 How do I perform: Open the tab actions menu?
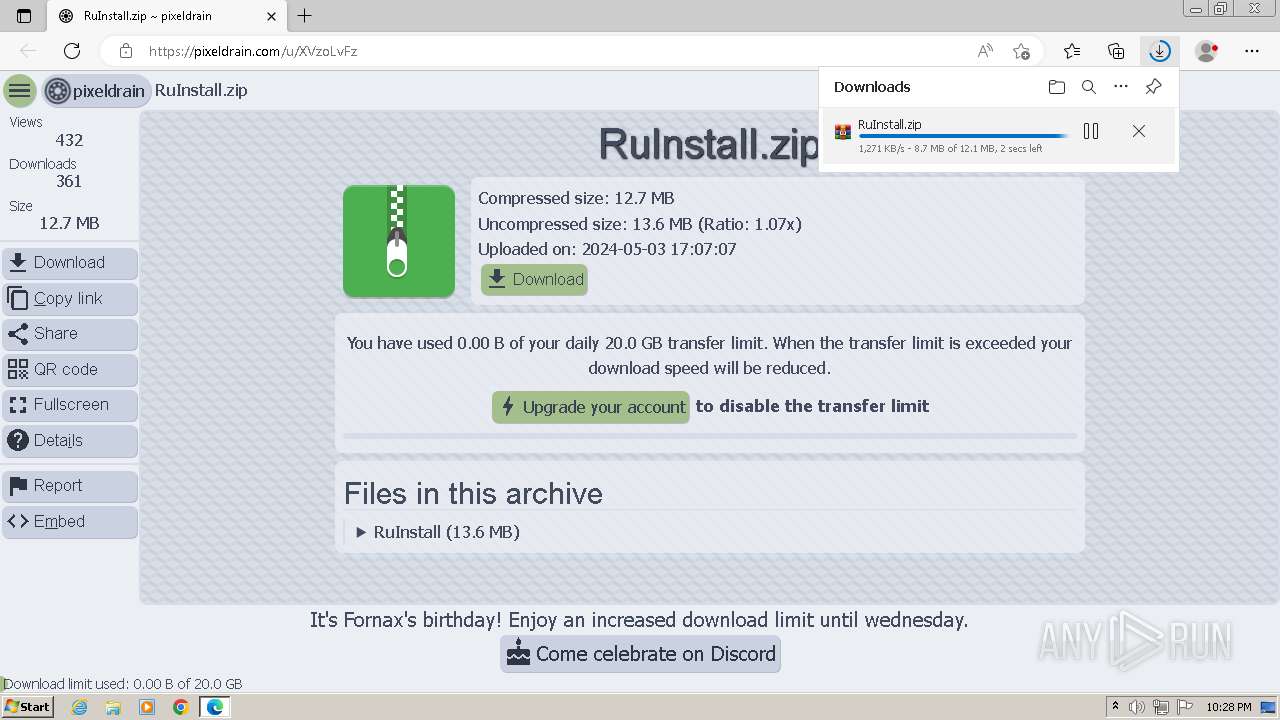pyautogui.click(x=24, y=16)
